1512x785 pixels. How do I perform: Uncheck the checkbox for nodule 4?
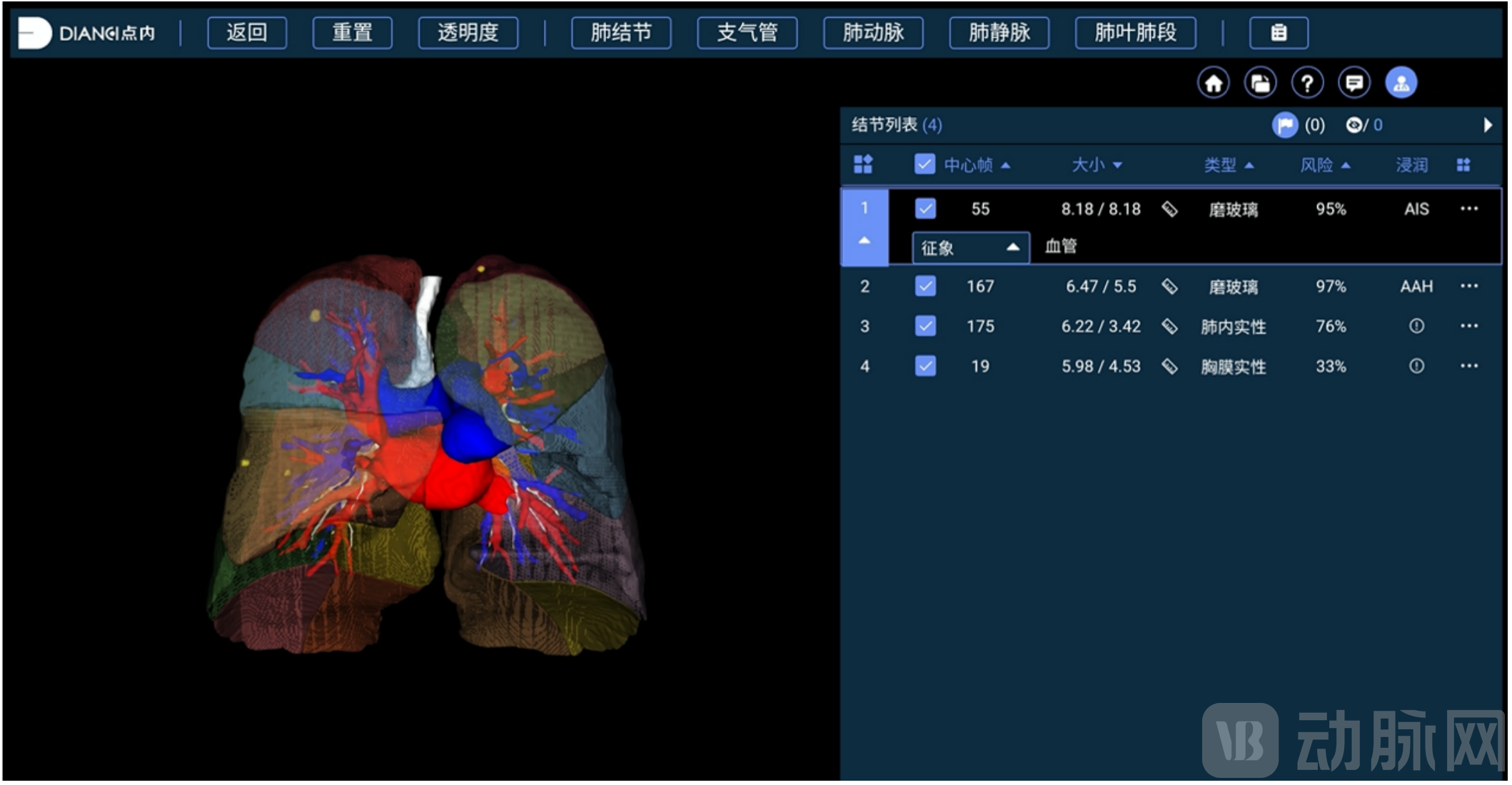(925, 367)
